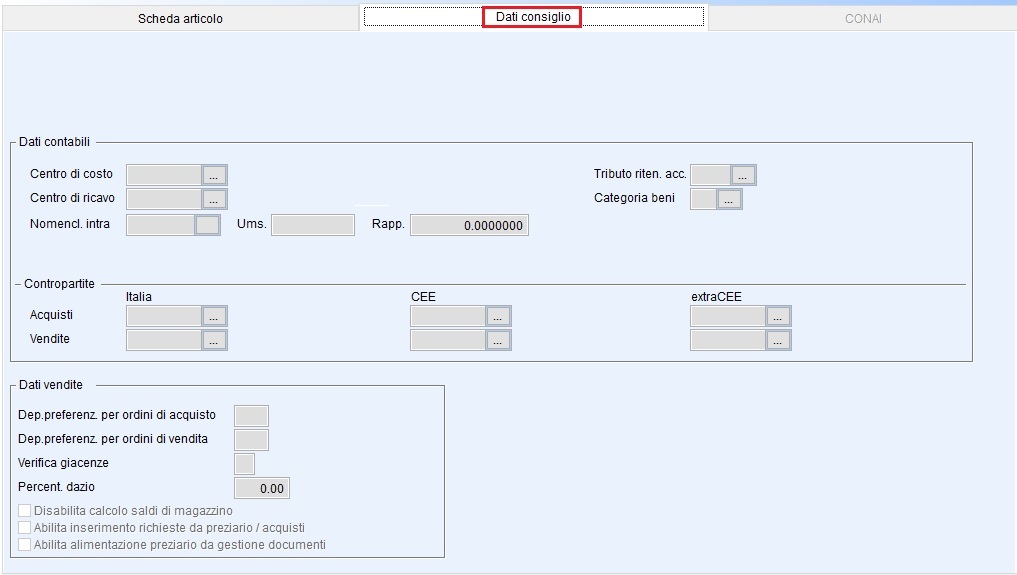
Task: Switch to the Scheda articolo tab
Action: coord(180,18)
